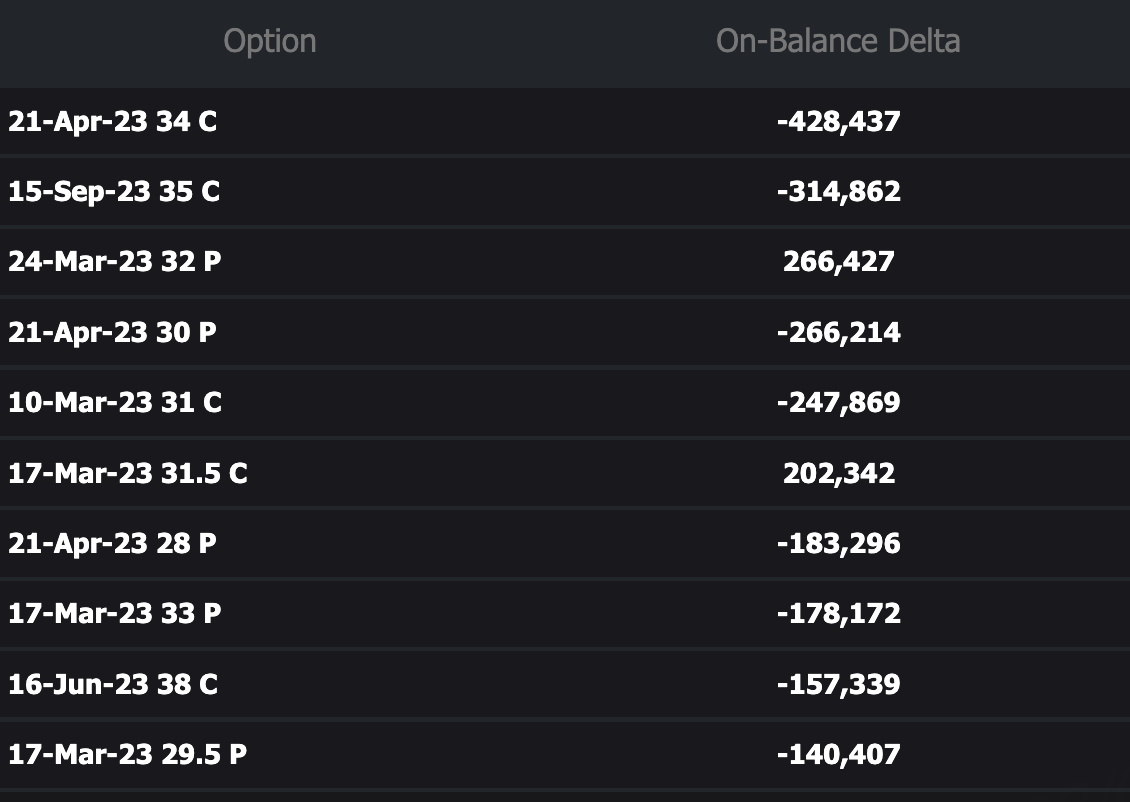The width and height of the screenshot is (1130, 802).
Task: Select the 10-Mar-23 31 C option
Action: pos(115,403)
